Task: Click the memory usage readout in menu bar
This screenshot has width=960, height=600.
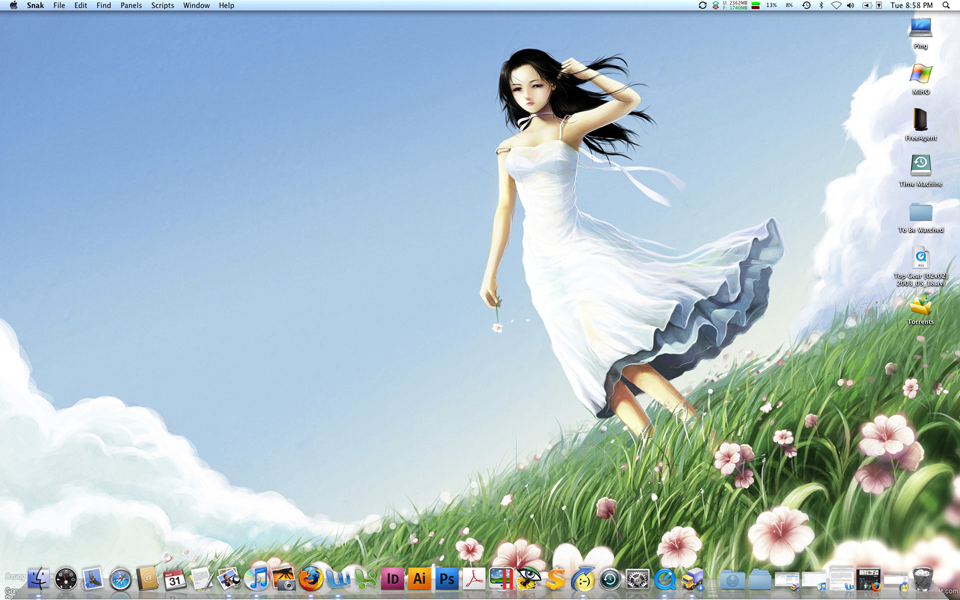Action: 735,6
